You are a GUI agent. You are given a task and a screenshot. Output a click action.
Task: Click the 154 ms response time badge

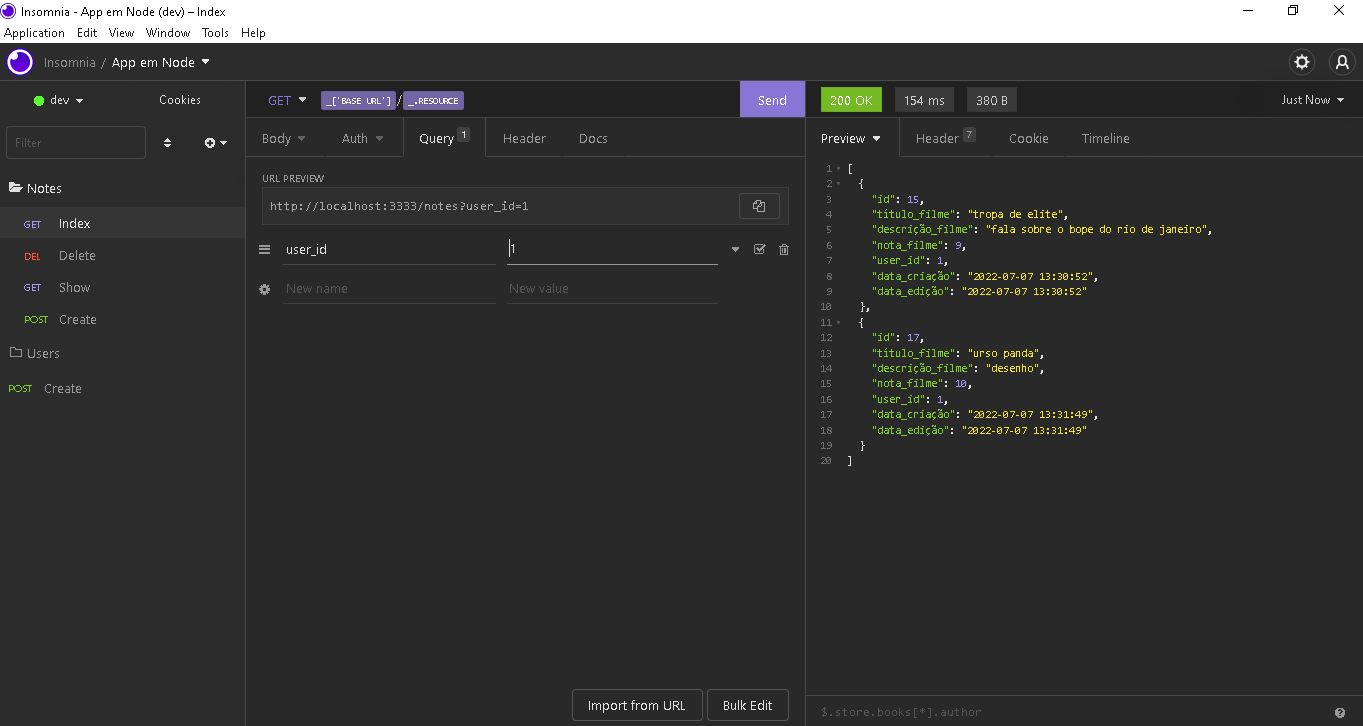point(924,100)
